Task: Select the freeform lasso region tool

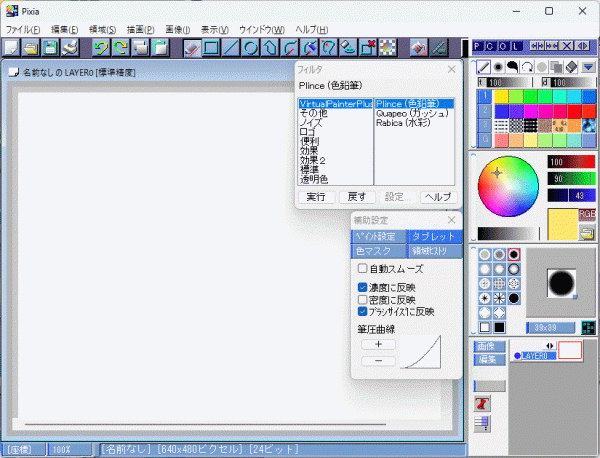Action: (329, 48)
